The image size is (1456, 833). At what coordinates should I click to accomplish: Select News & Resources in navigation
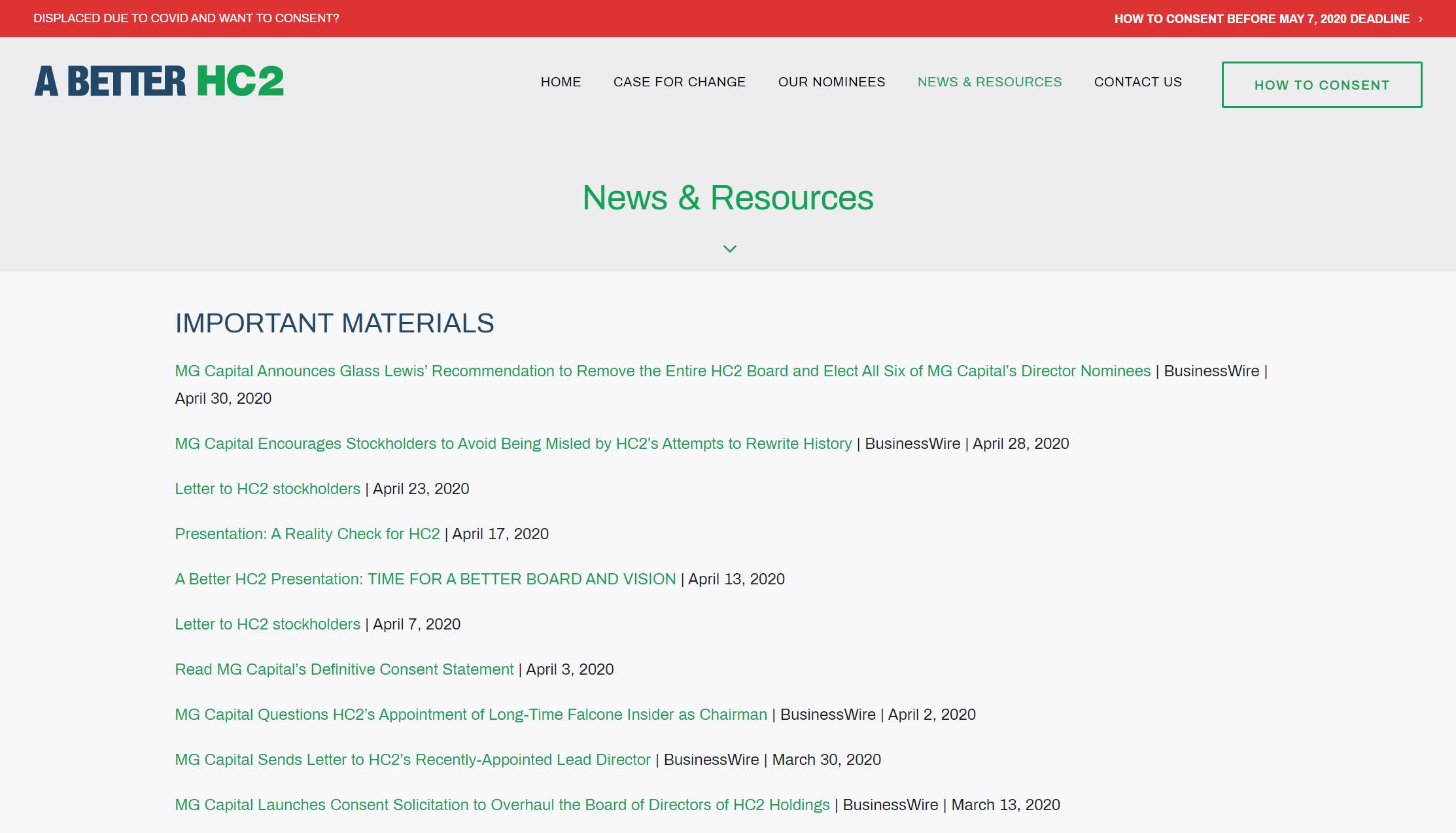989,82
